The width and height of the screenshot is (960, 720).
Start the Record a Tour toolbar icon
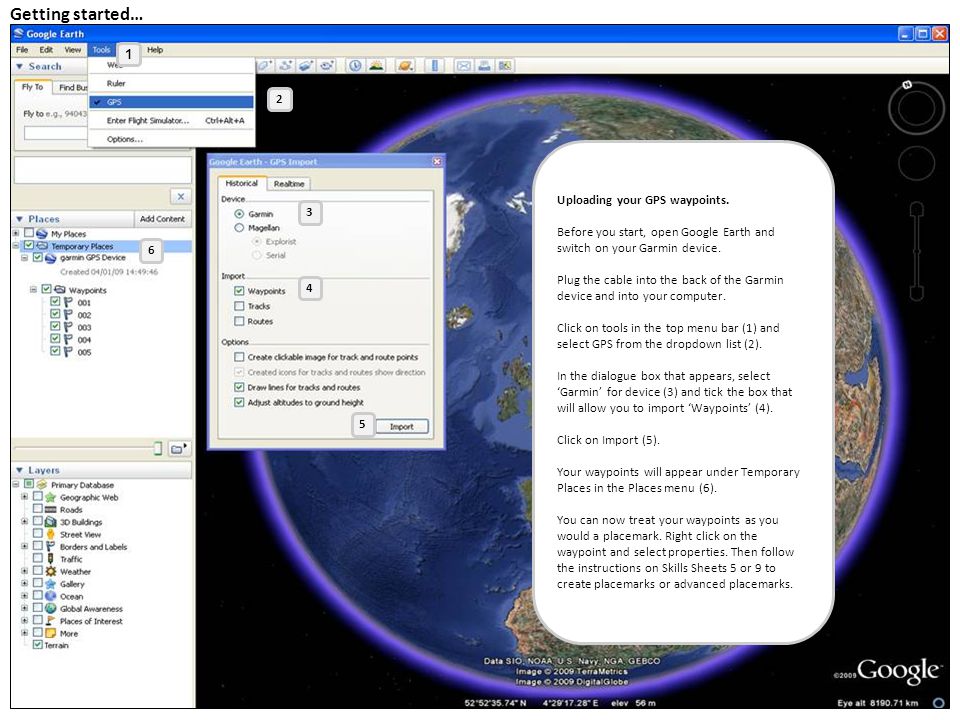327,66
